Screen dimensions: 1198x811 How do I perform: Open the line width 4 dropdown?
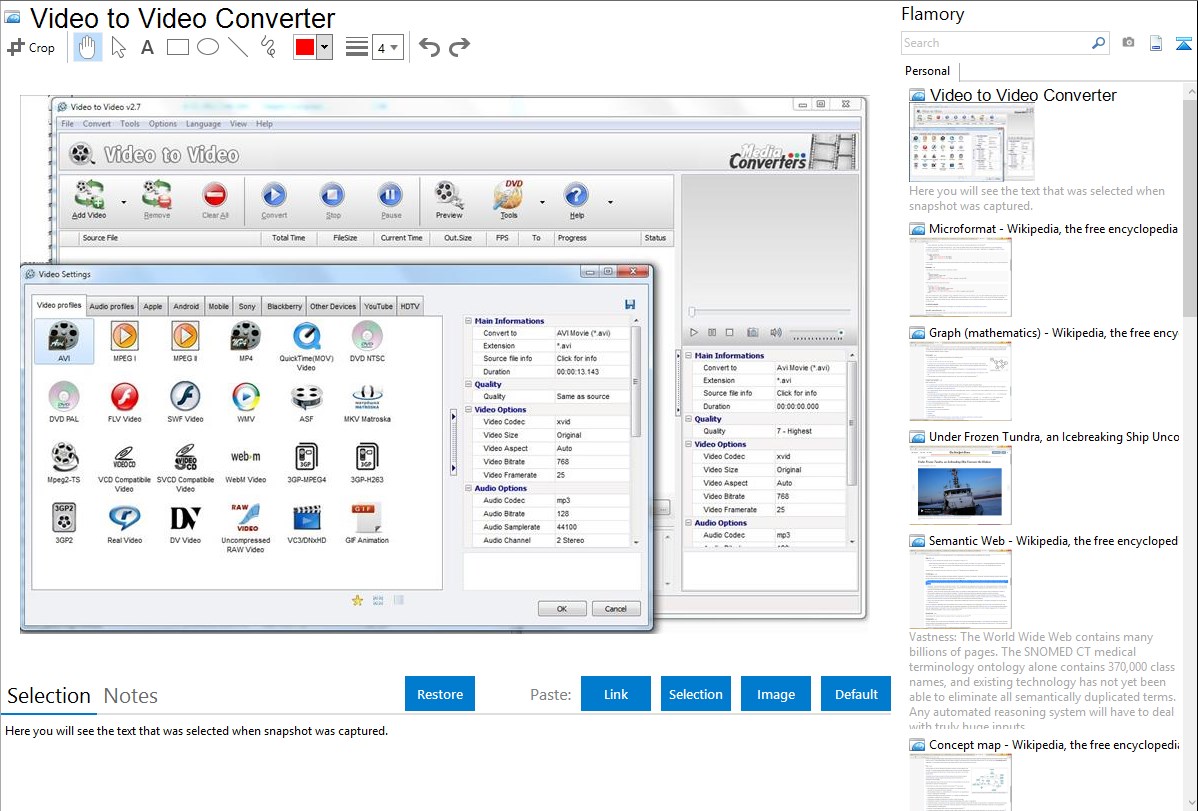(387, 47)
